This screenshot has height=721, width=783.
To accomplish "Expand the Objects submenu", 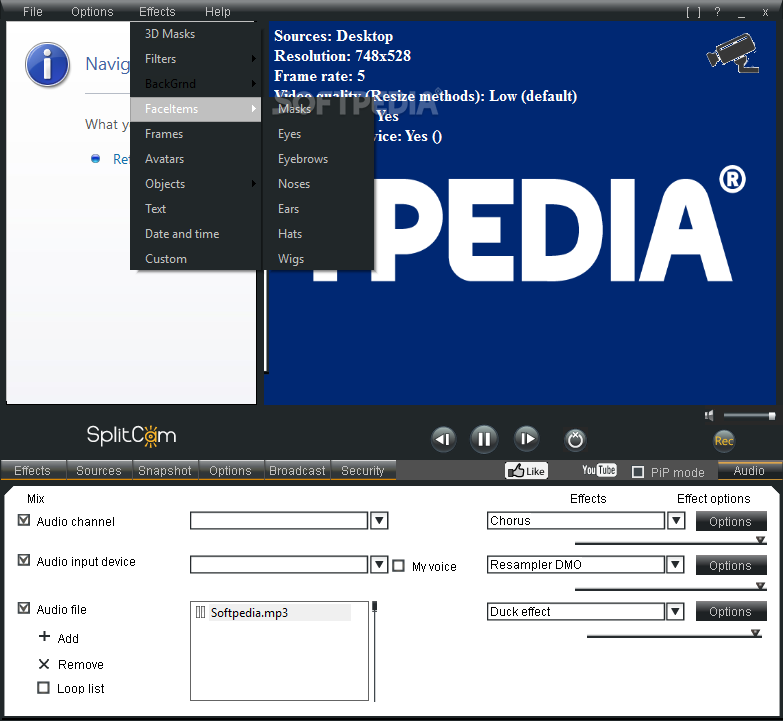I will coord(196,184).
